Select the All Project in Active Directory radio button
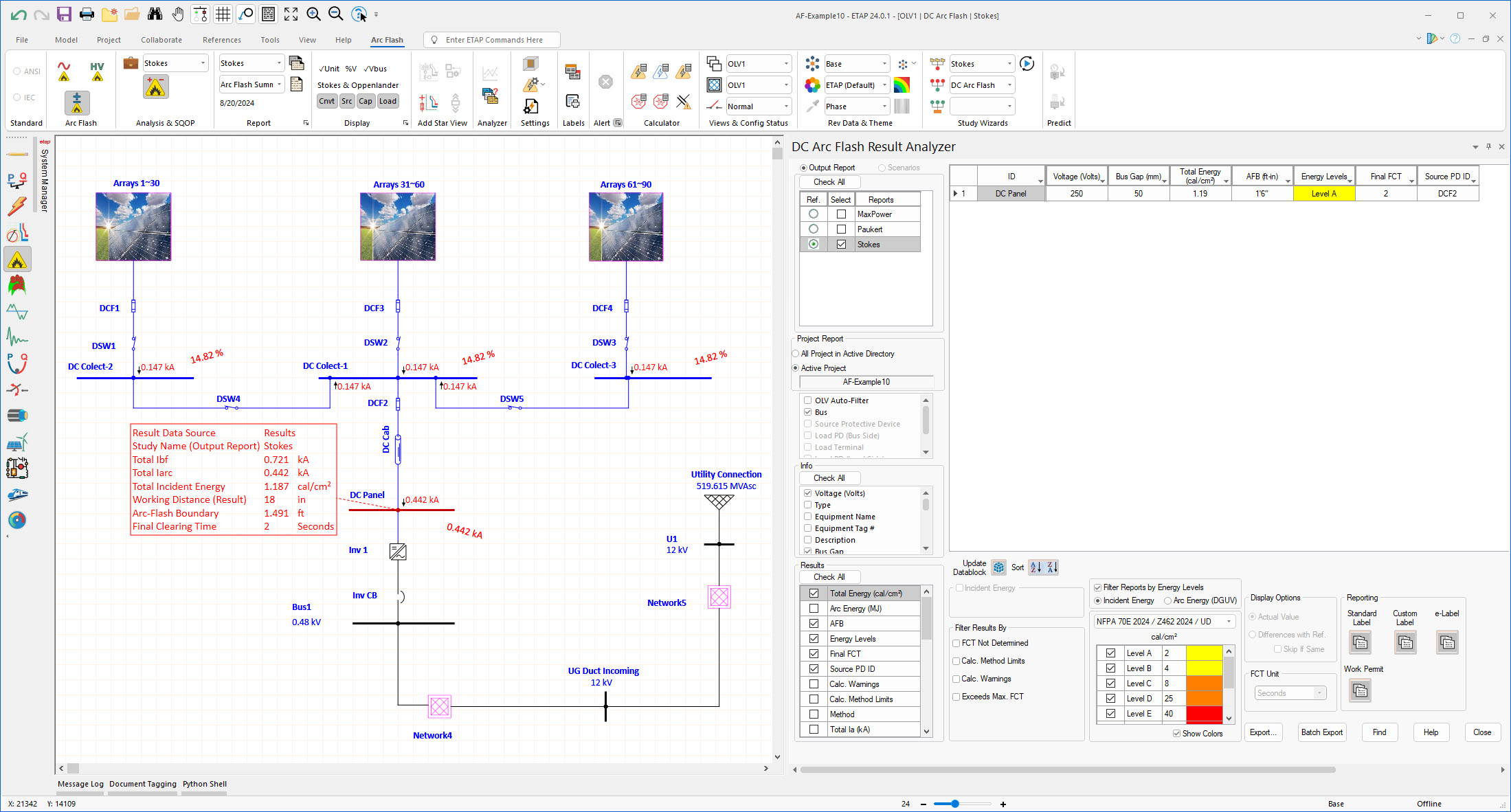1511x812 pixels. [x=795, y=353]
